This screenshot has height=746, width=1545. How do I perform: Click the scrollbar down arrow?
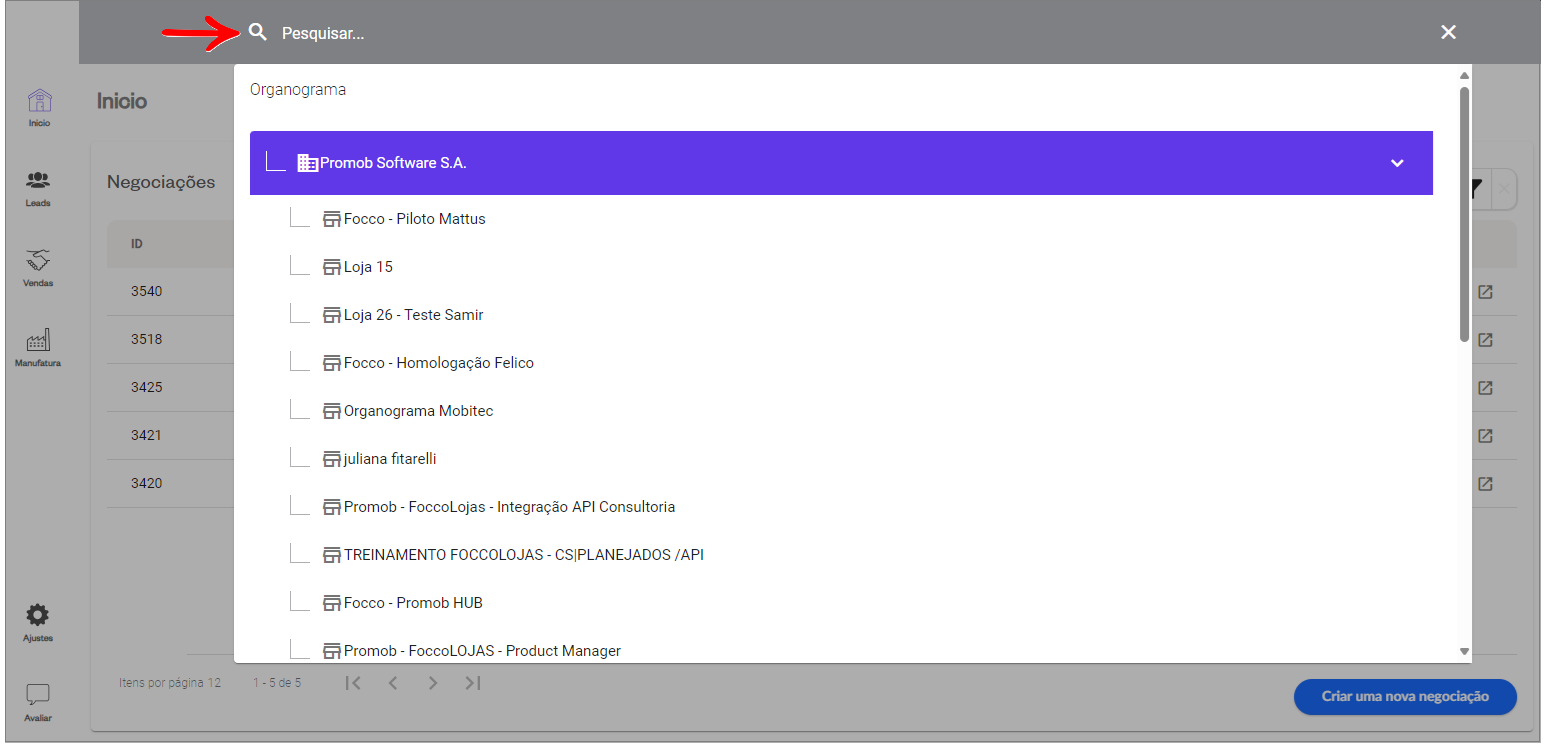coord(1464,651)
